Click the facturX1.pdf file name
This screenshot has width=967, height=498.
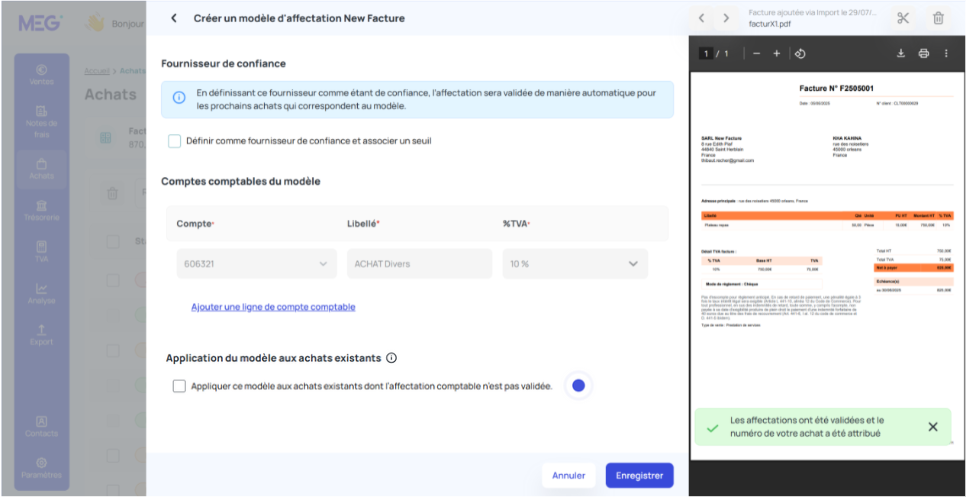click(x=770, y=25)
